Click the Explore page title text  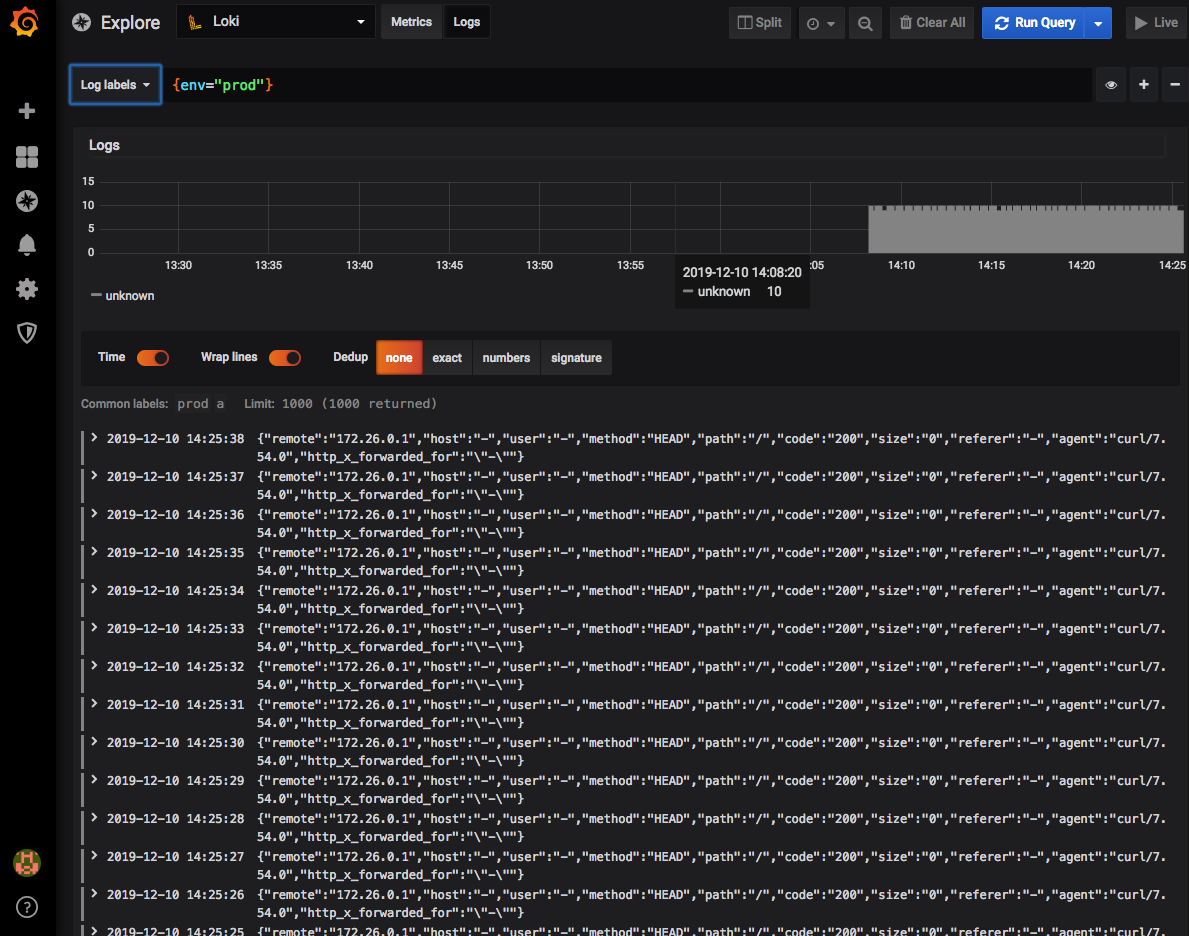click(130, 23)
